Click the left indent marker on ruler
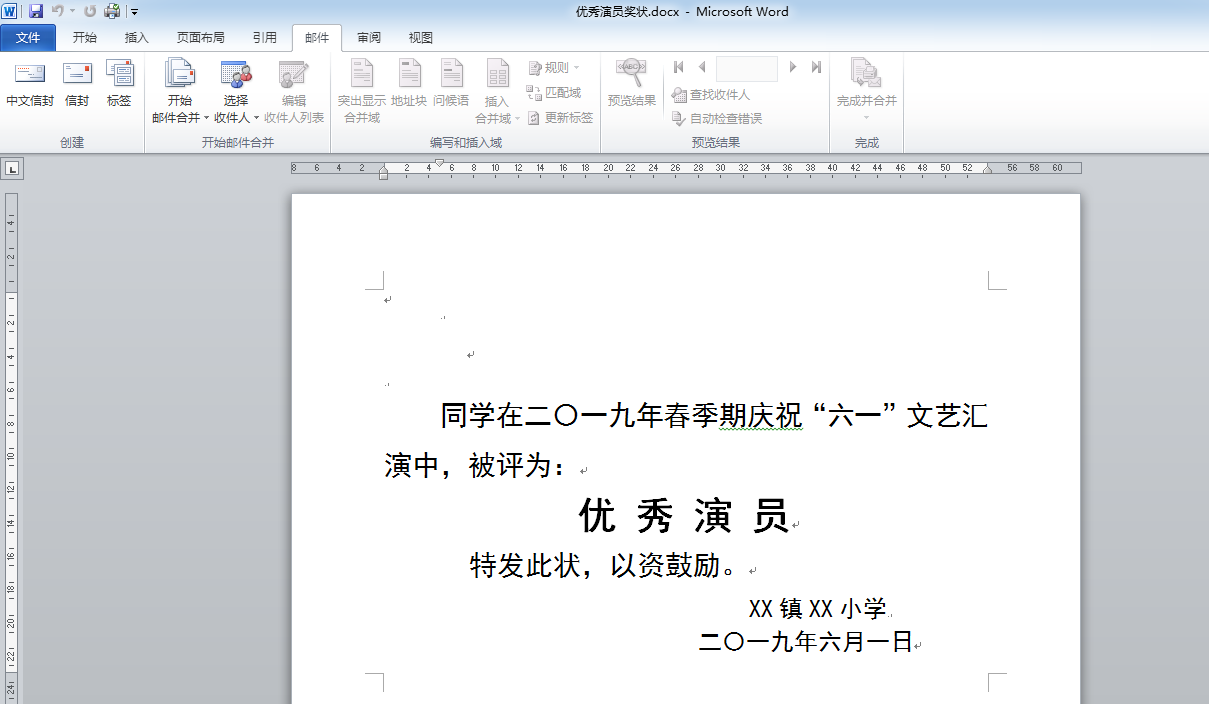The width and height of the screenshot is (1209, 704). [383, 174]
